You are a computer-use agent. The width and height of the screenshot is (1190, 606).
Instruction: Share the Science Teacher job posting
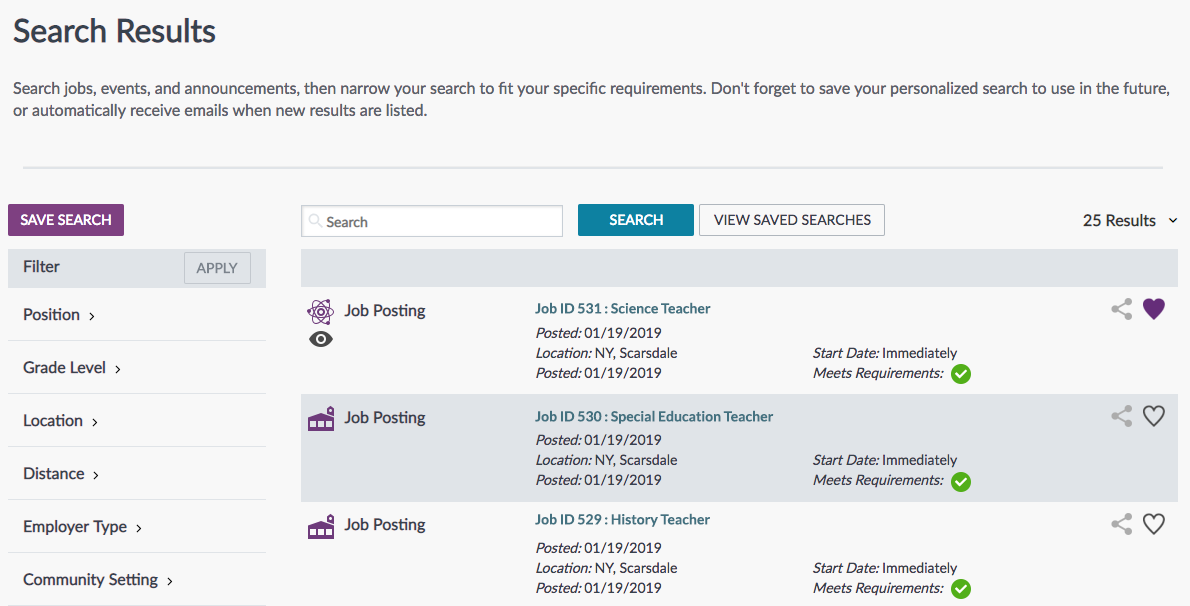(x=1121, y=310)
